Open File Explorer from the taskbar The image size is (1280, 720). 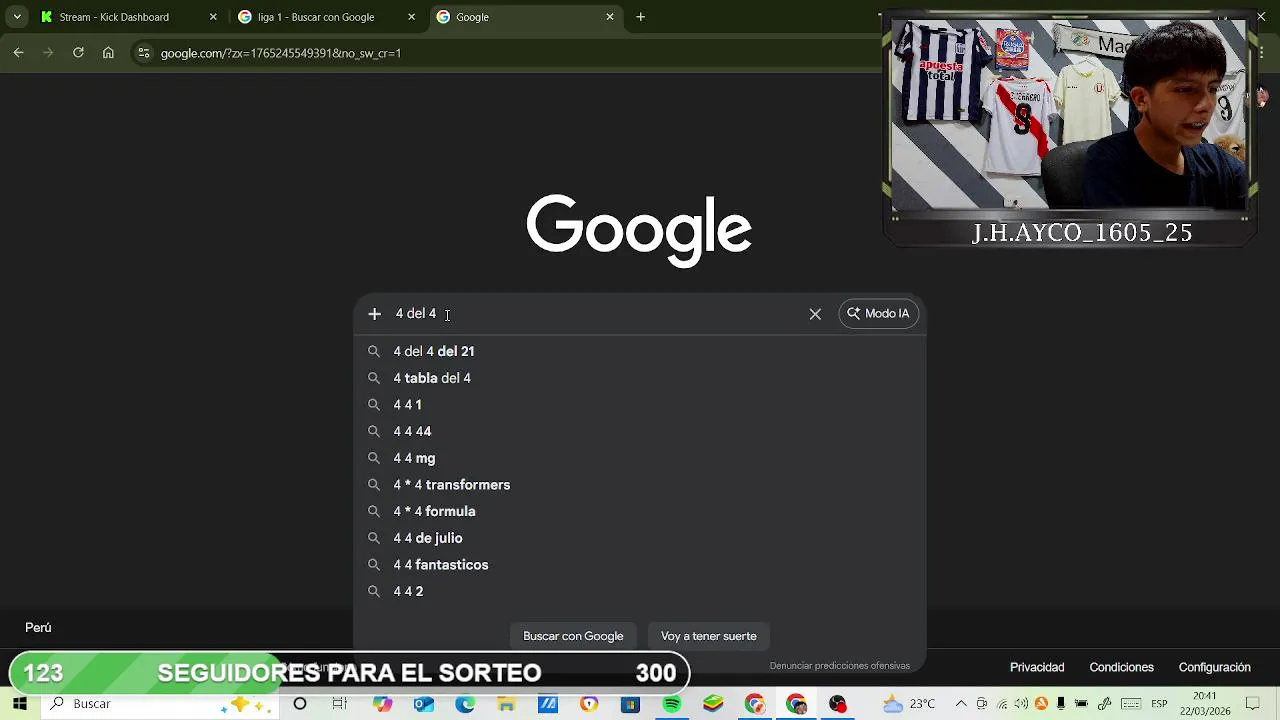[507, 704]
